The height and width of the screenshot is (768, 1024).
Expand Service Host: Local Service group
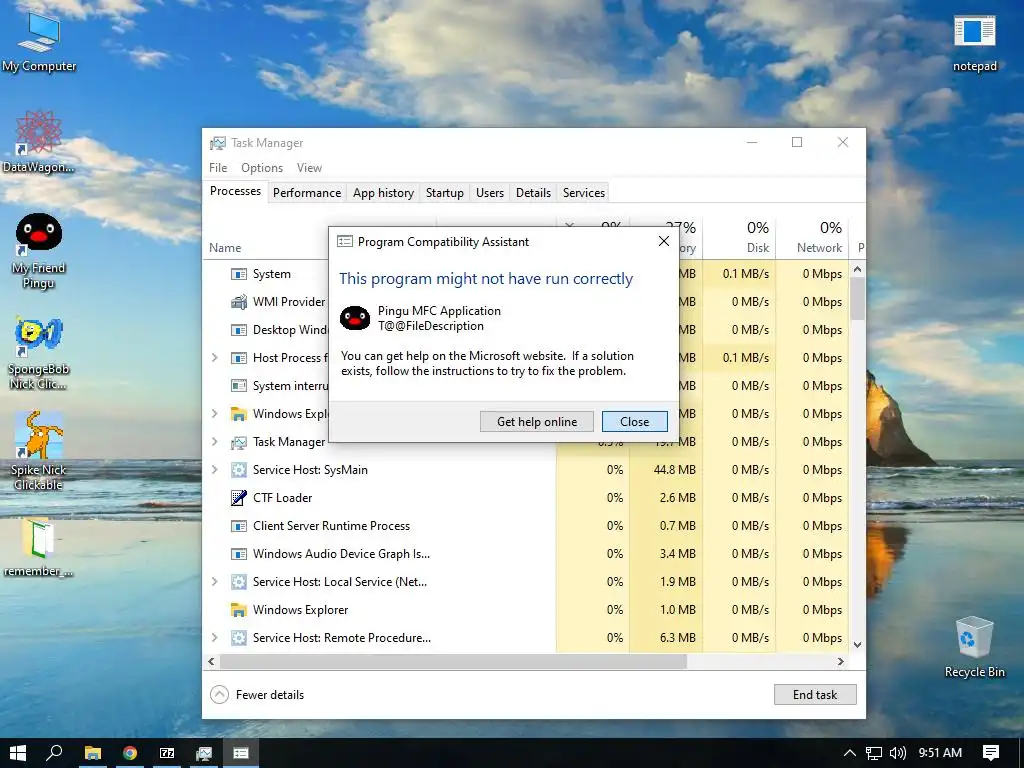point(215,581)
